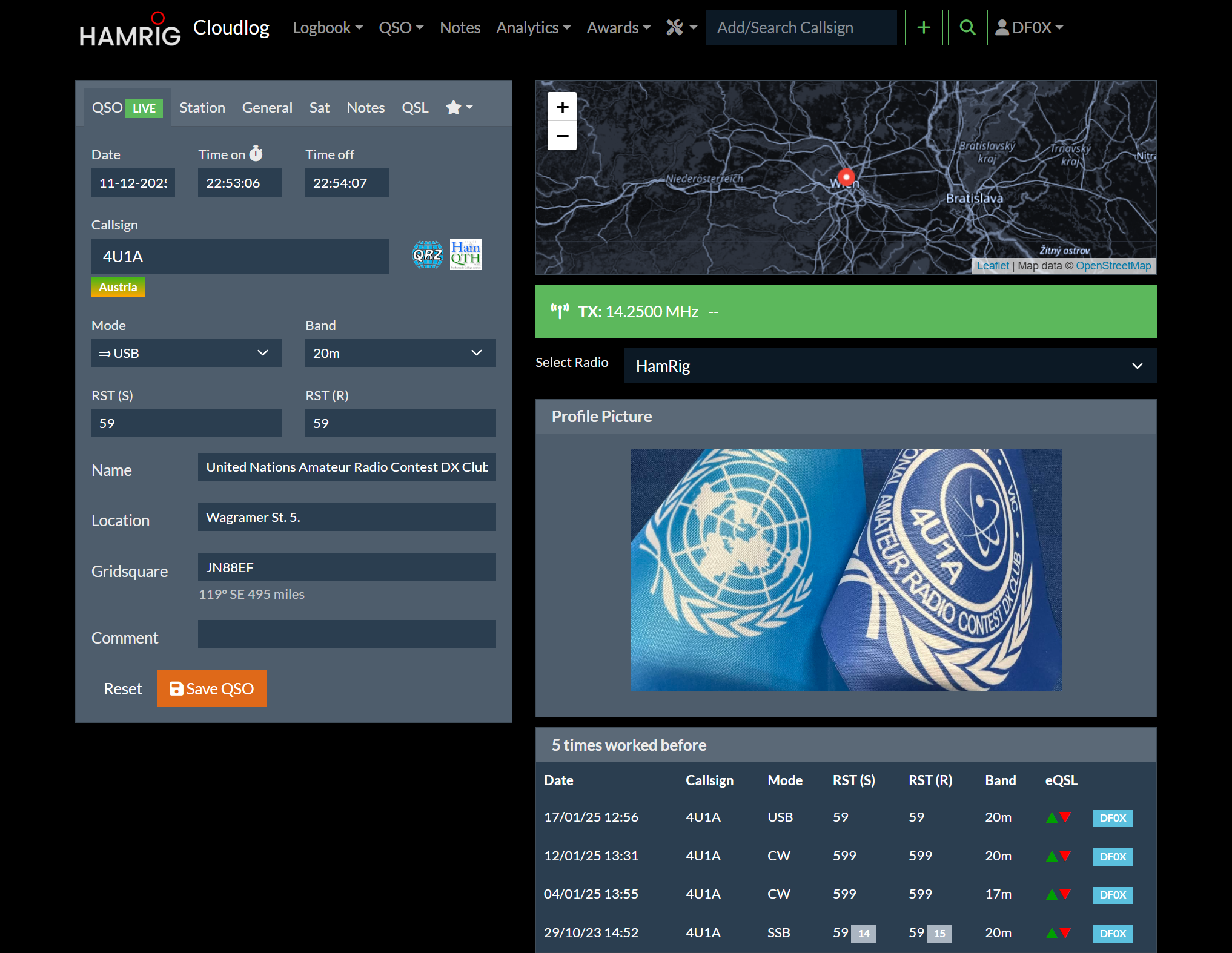This screenshot has height=953, width=1232.
Task: Click DF0X badge in 04/01/25 row
Action: (1113, 895)
